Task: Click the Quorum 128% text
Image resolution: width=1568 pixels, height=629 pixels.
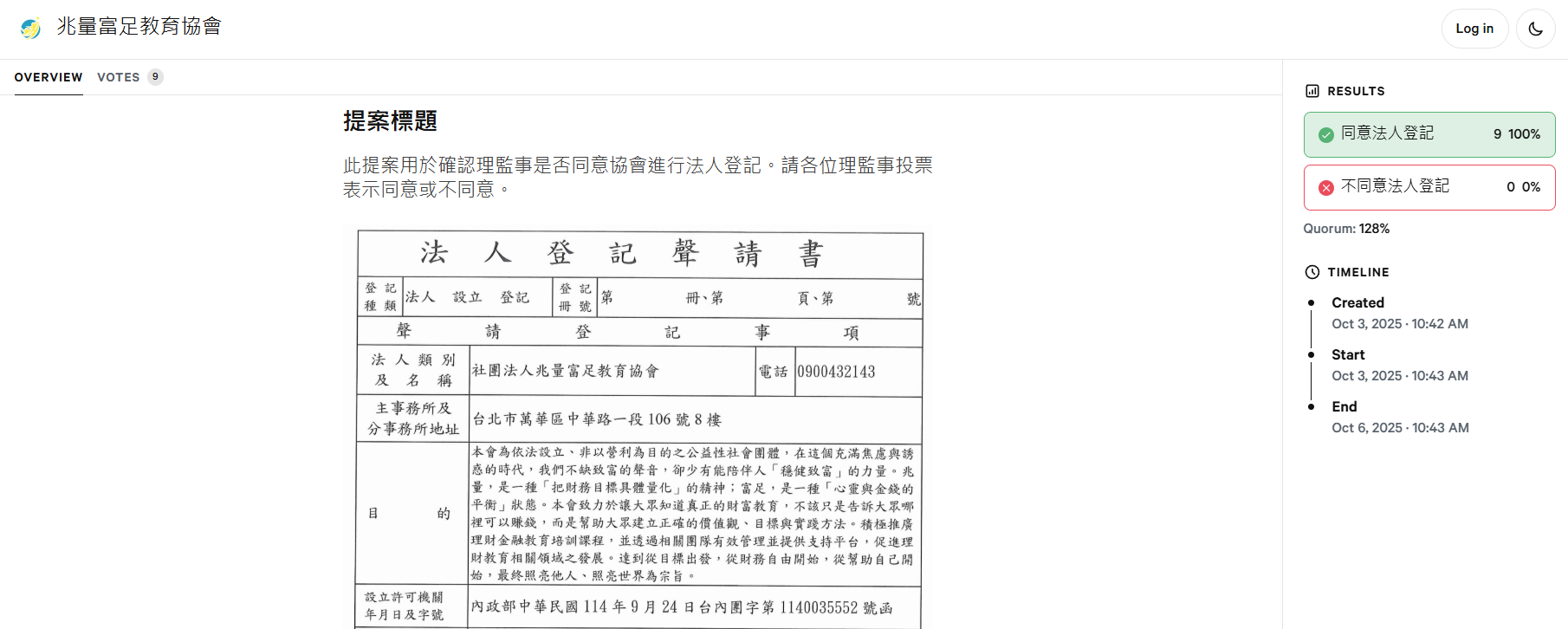Action: click(x=1346, y=229)
